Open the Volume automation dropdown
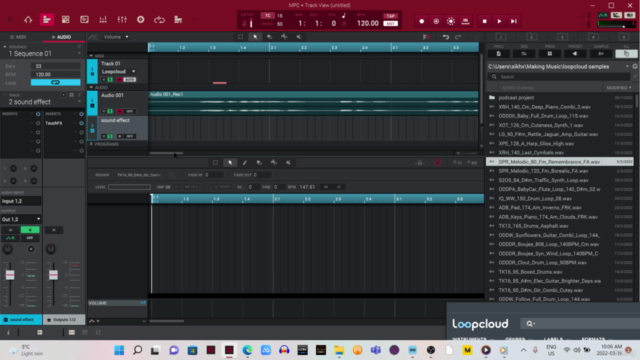Screen dimensions: 640x360 pyautogui.click(x=116, y=37)
